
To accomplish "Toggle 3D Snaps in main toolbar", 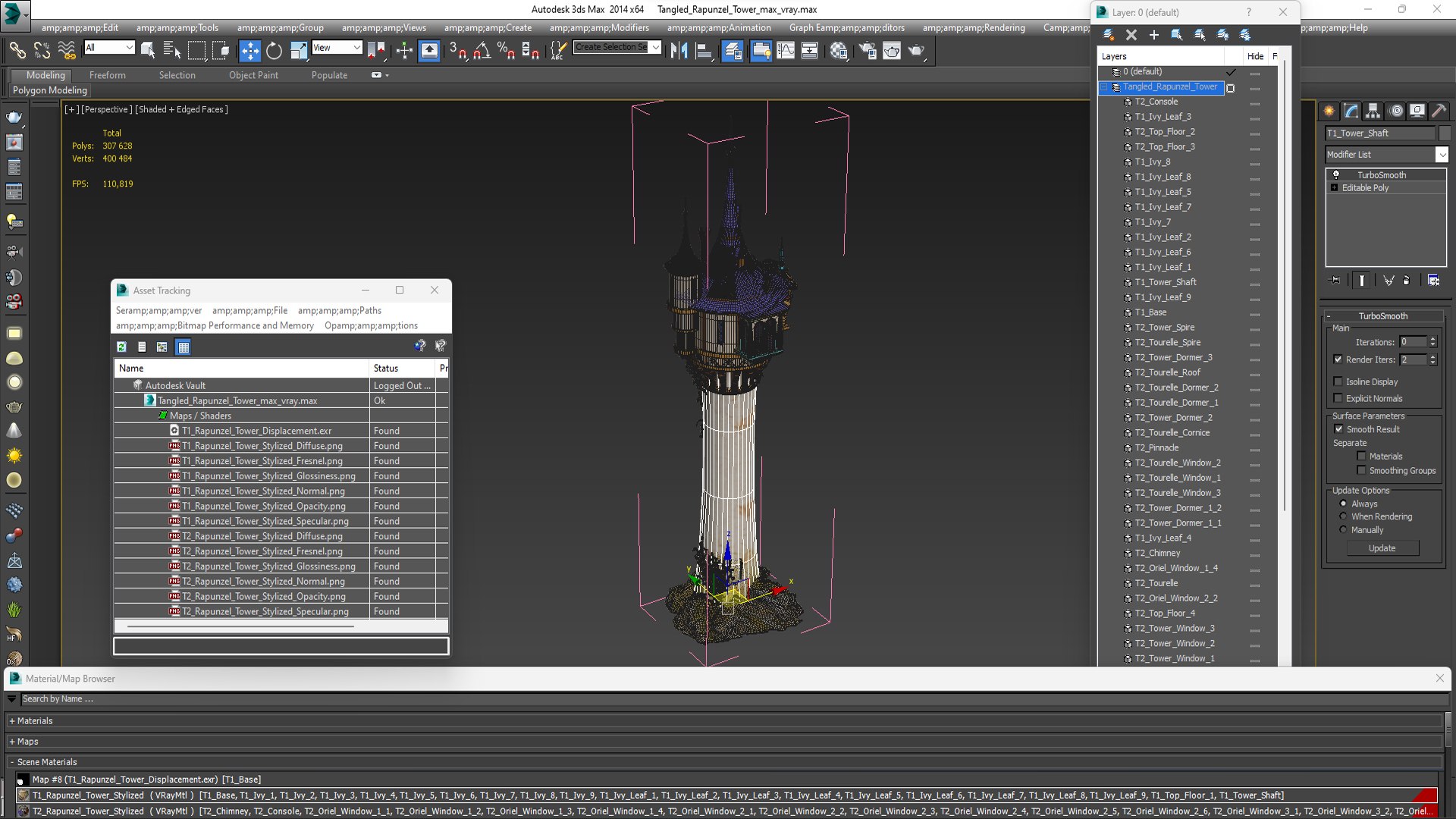I will tap(457, 50).
